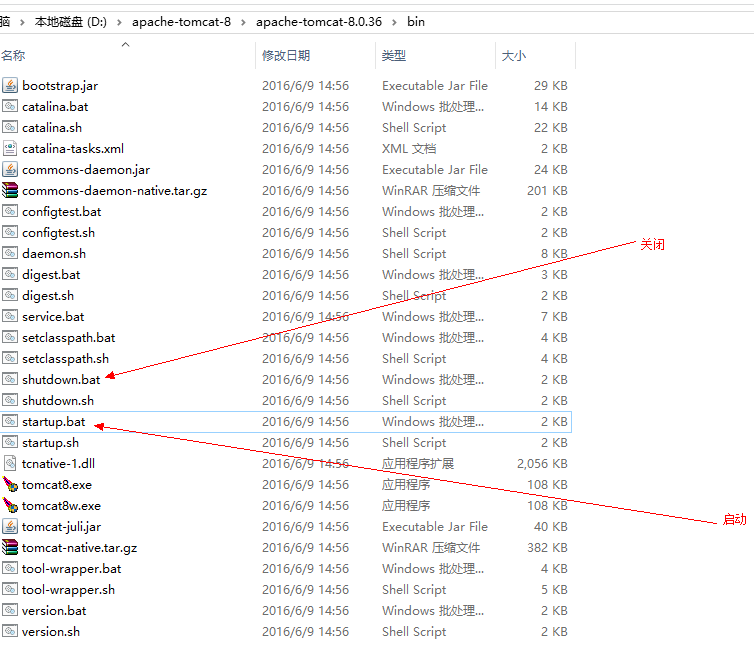The height and width of the screenshot is (648, 754).
Task: Click the catalina.sh file icon
Action: coord(10,127)
